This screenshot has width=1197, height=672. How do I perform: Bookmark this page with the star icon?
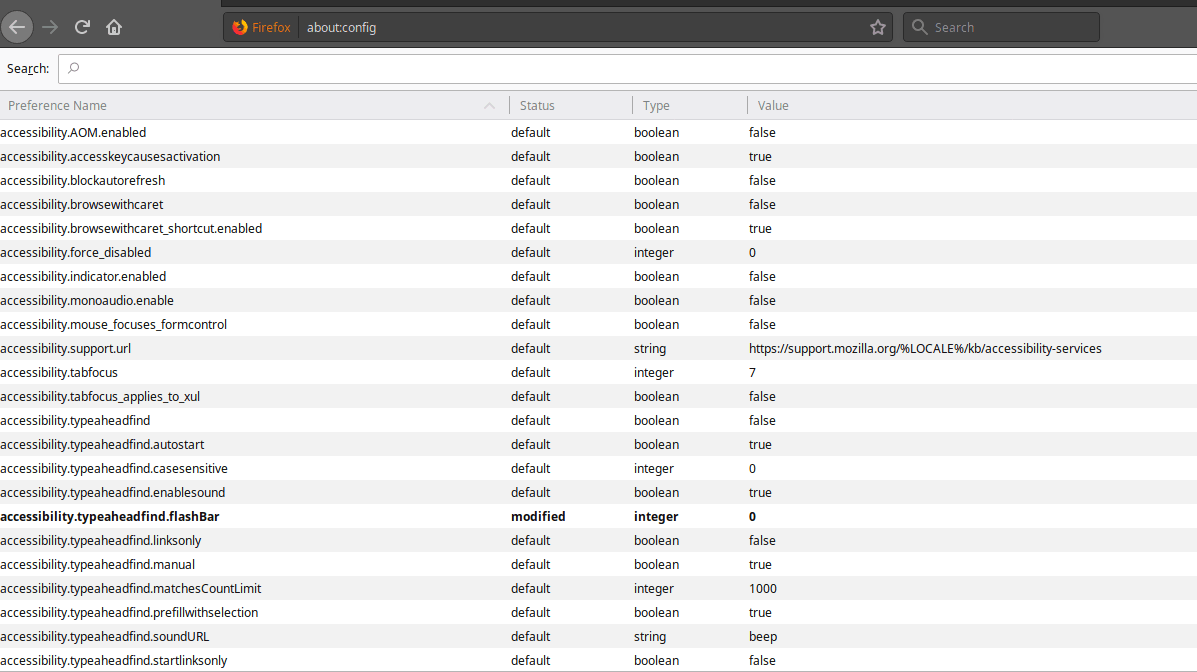click(877, 27)
